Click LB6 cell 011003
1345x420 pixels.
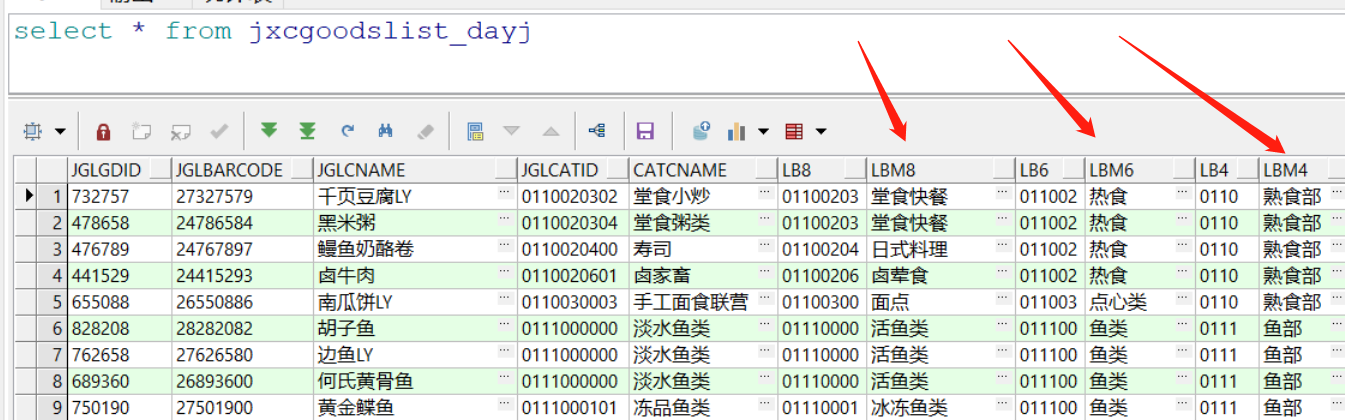1050,301
